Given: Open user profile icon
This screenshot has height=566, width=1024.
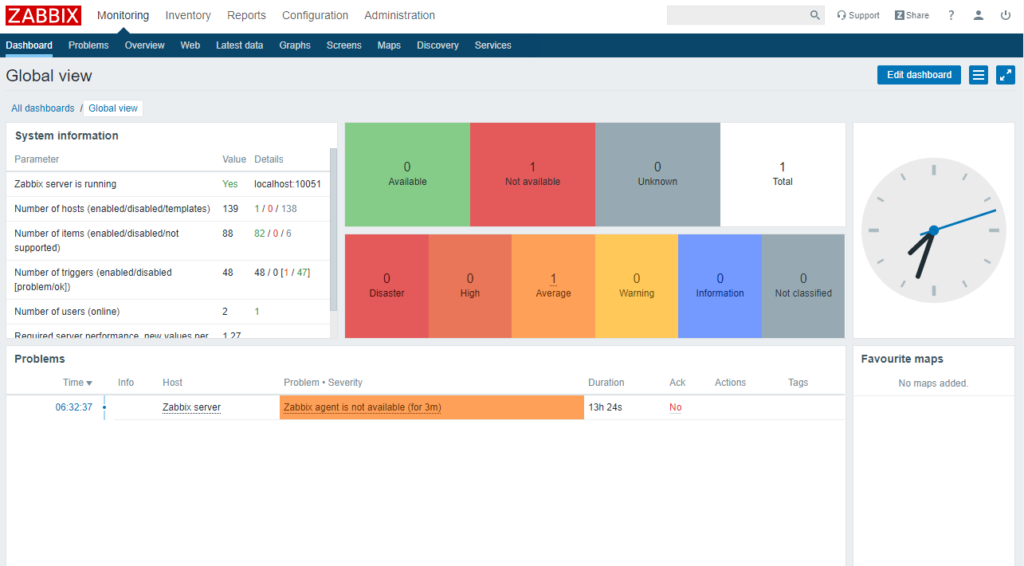Looking at the screenshot, I should 978,15.
